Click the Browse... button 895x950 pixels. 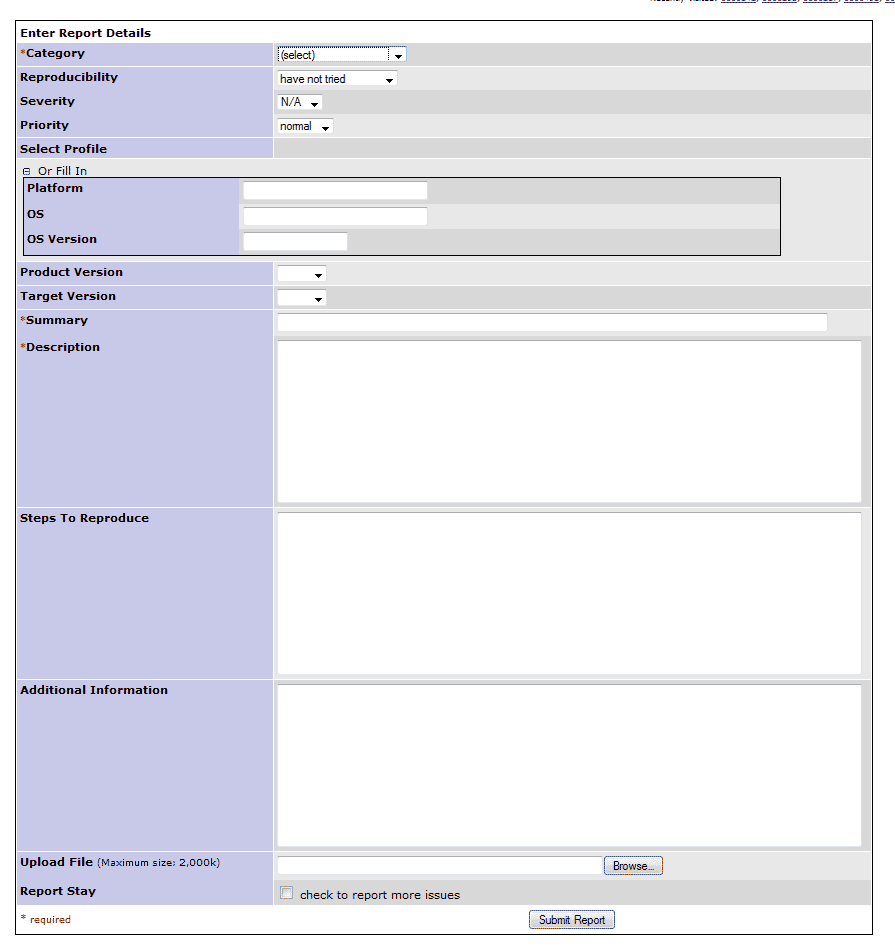point(633,866)
